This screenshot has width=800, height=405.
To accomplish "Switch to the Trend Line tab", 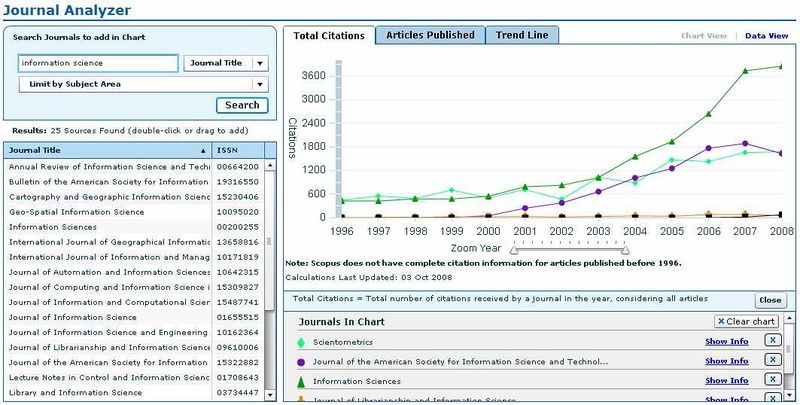I will tap(521, 35).
